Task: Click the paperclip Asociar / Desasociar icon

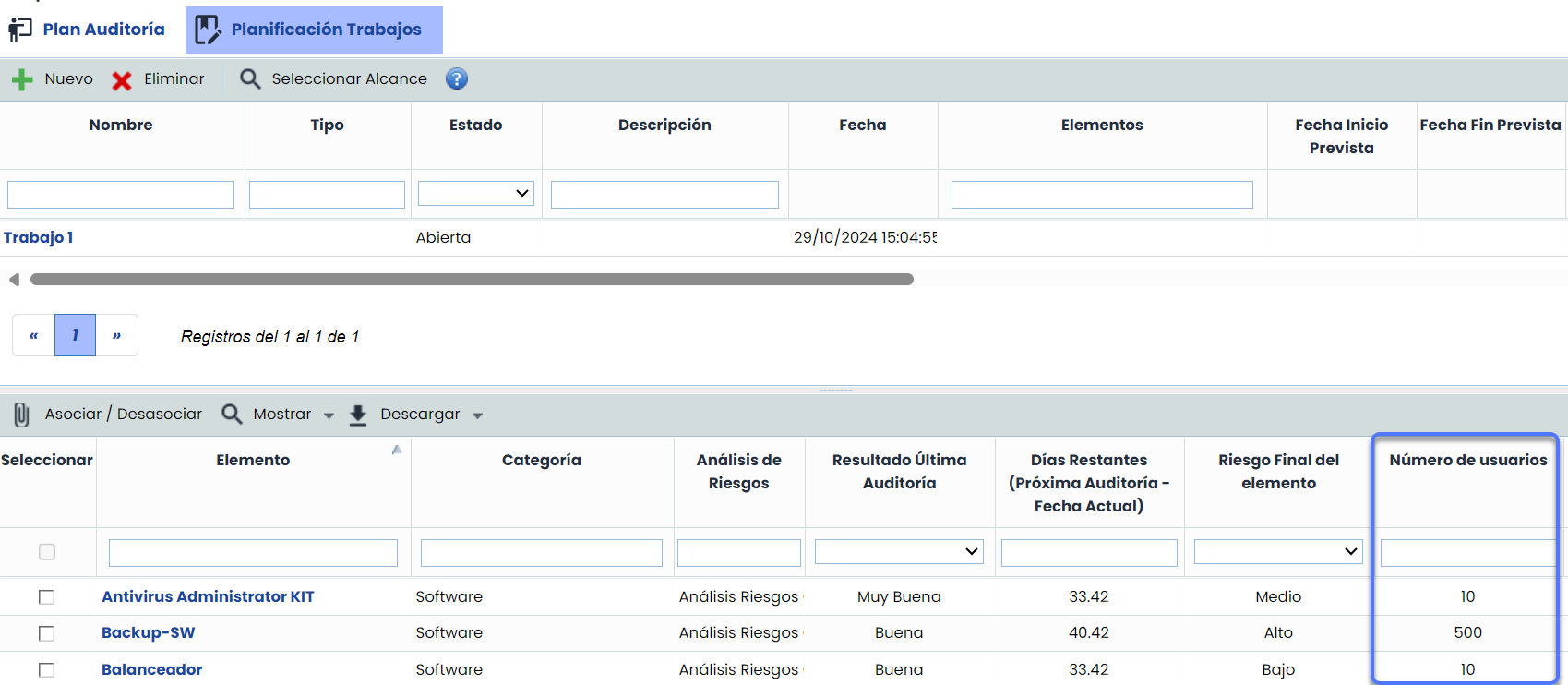Action: (22, 415)
